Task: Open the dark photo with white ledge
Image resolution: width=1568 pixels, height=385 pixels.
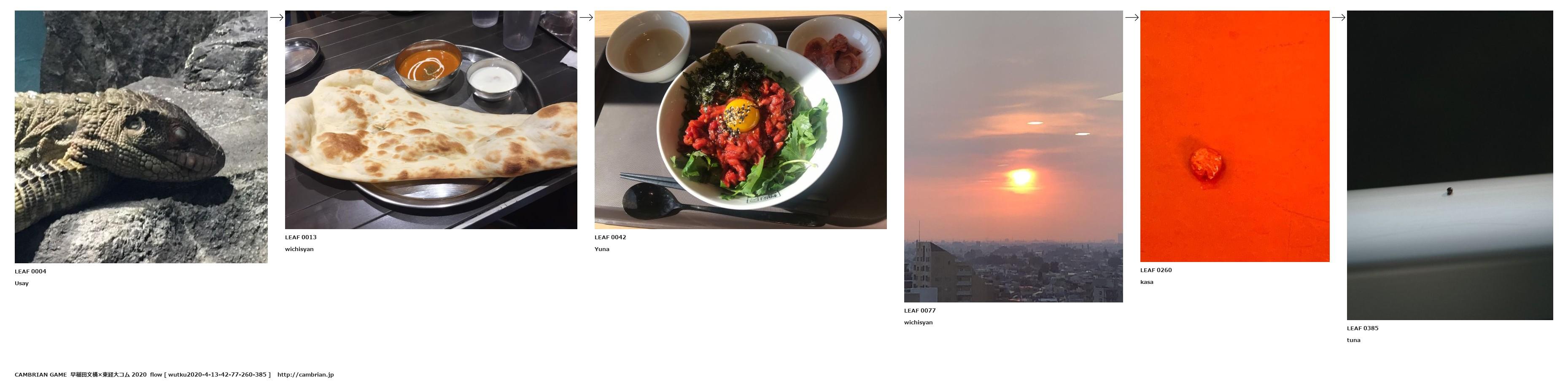Action: click(1450, 166)
